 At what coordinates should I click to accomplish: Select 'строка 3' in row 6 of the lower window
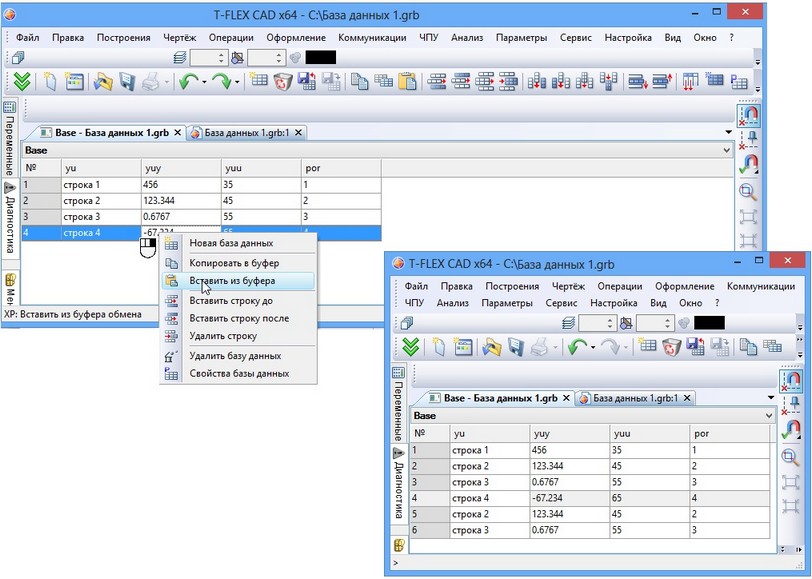tap(489, 530)
